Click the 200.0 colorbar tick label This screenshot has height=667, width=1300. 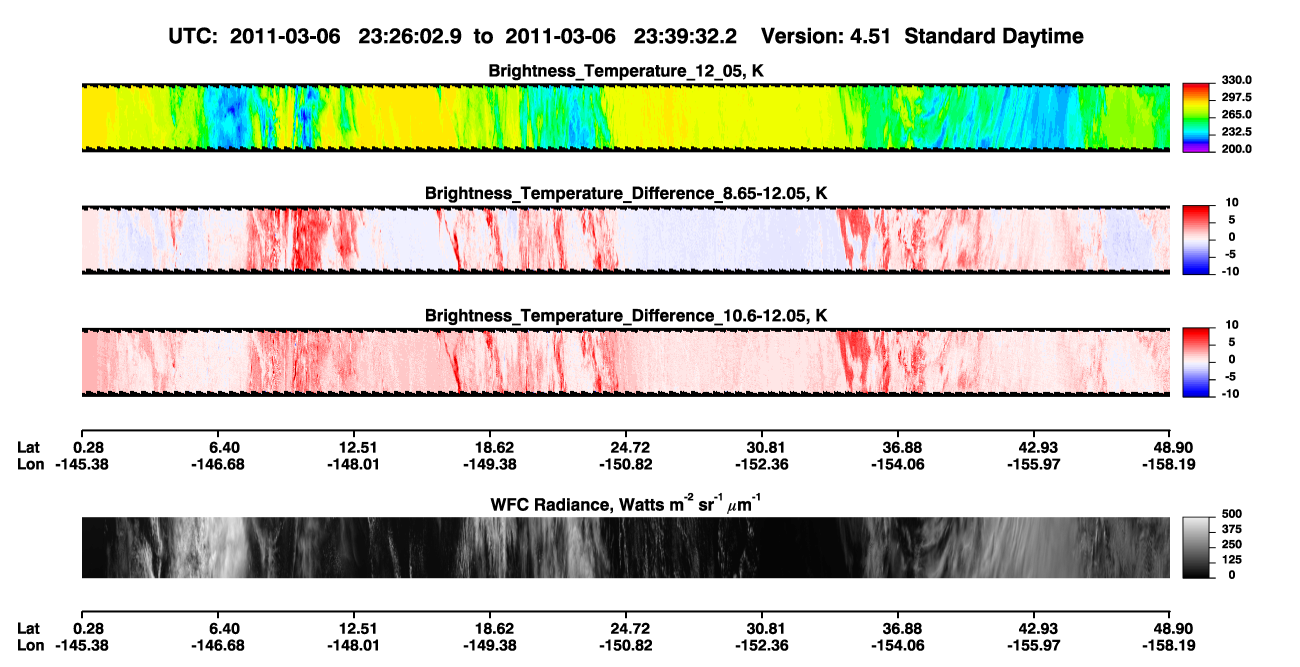(1237, 148)
